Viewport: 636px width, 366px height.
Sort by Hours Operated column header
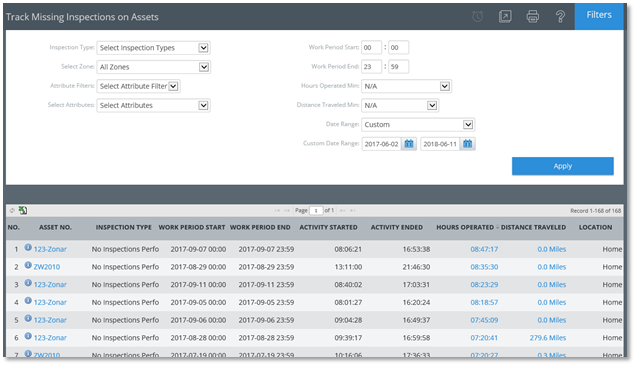point(465,227)
